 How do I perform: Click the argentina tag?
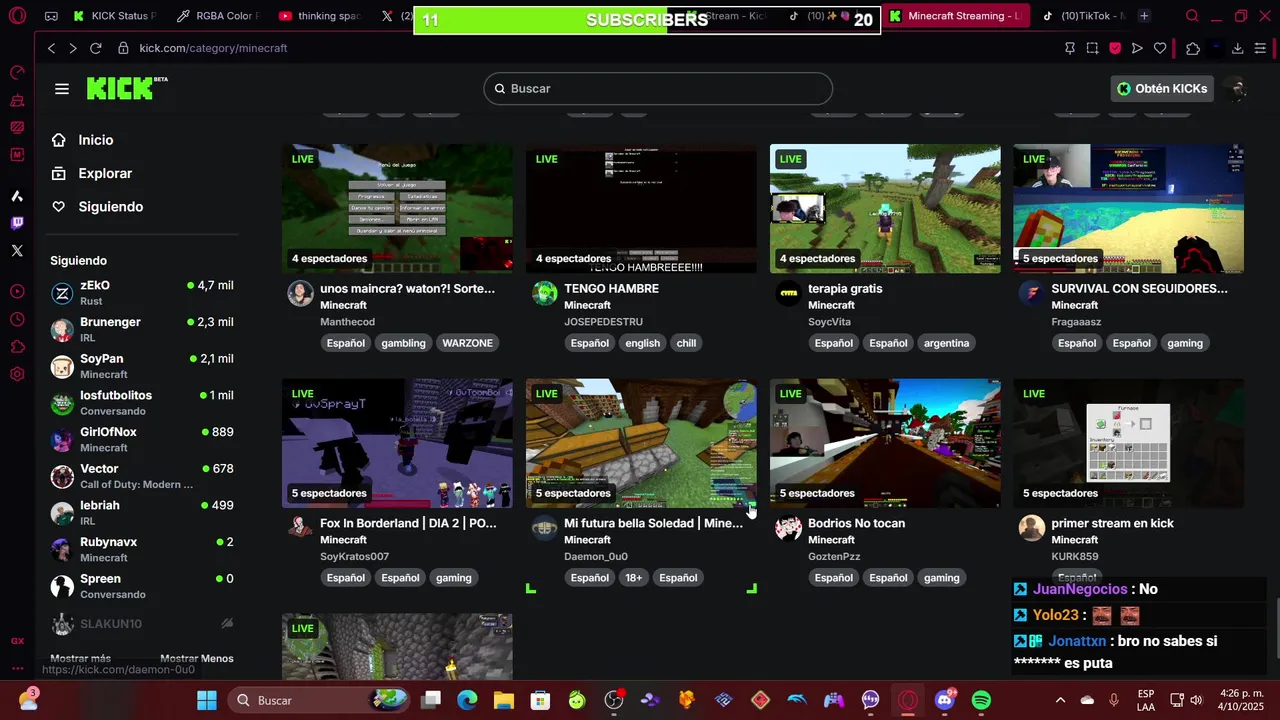click(x=946, y=343)
